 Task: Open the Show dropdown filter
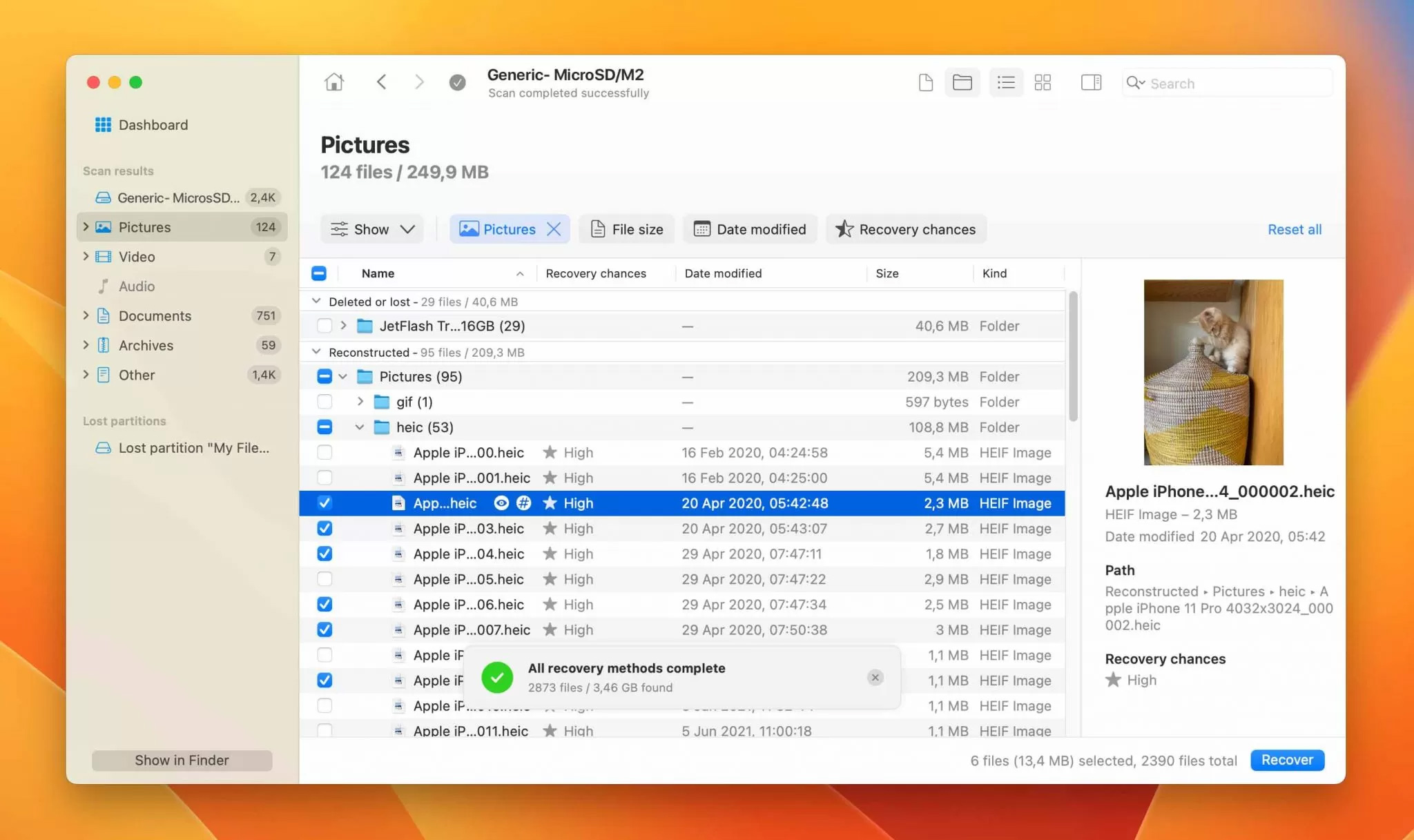tap(372, 229)
